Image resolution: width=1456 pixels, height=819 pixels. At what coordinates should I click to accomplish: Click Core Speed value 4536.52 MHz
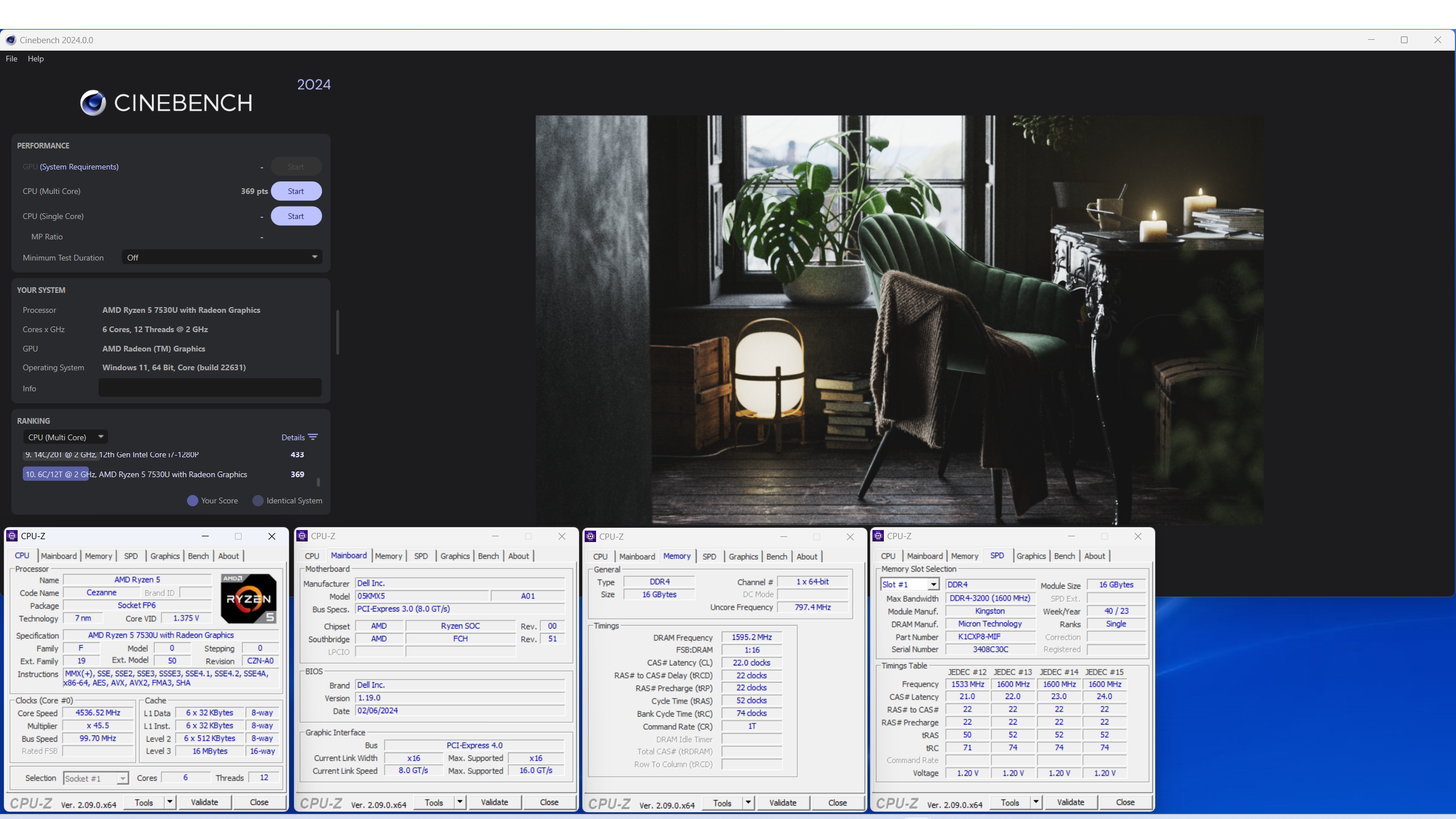coord(98,713)
